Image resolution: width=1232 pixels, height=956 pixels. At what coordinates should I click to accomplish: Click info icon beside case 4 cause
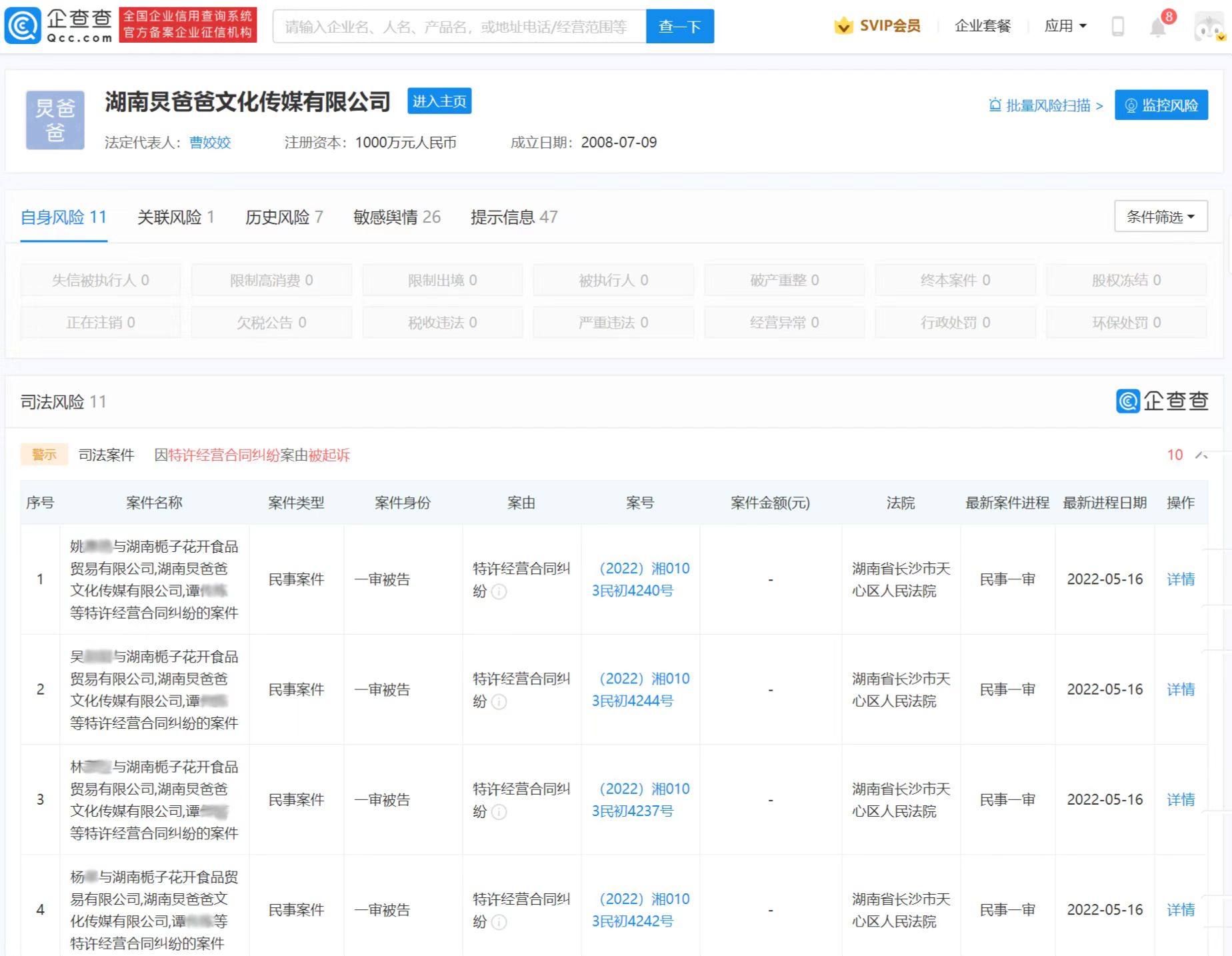[499, 922]
